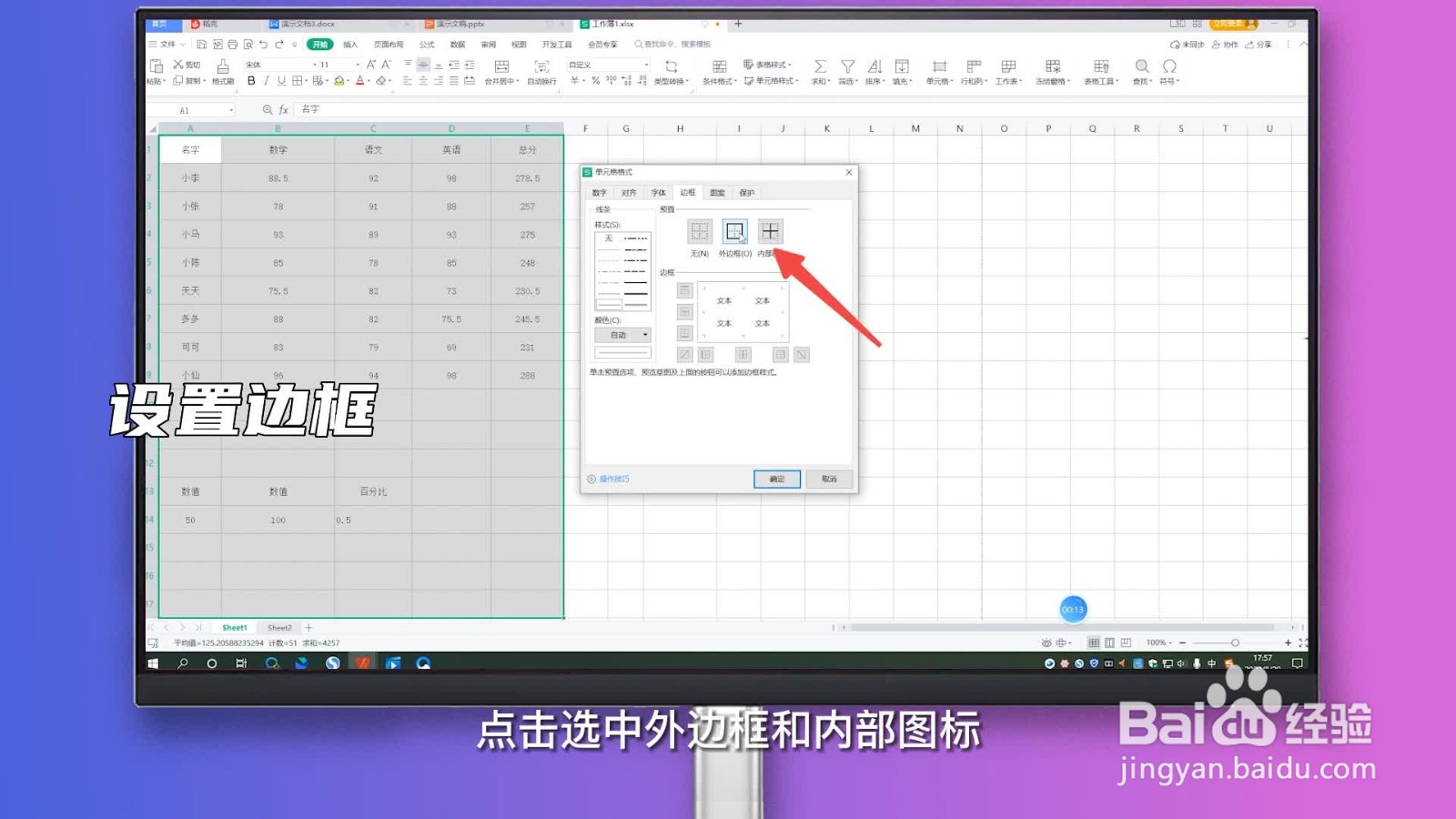
Task: Click the taskbar search magnifier icon
Action: pyautogui.click(x=183, y=663)
